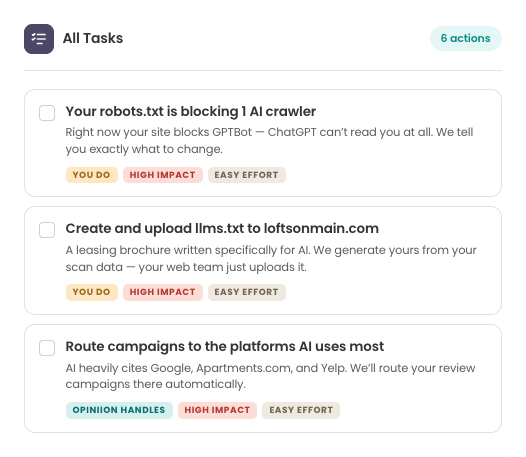Image resolution: width=526 pixels, height=457 pixels.
Task: Click EASY EFFORT tag on llms.txt task
Action: tap(247, 292)
